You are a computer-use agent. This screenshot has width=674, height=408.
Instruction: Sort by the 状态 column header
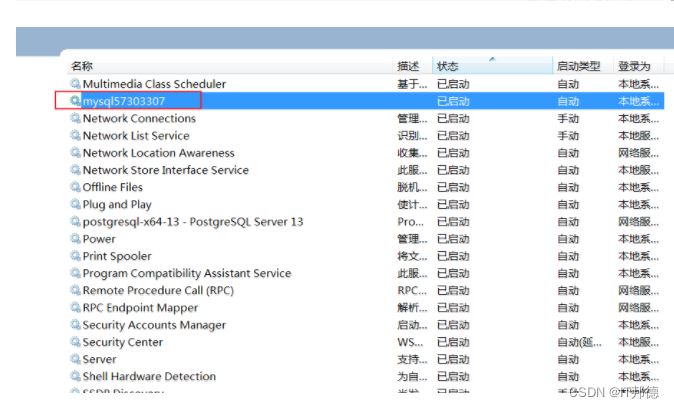point(447,66)
